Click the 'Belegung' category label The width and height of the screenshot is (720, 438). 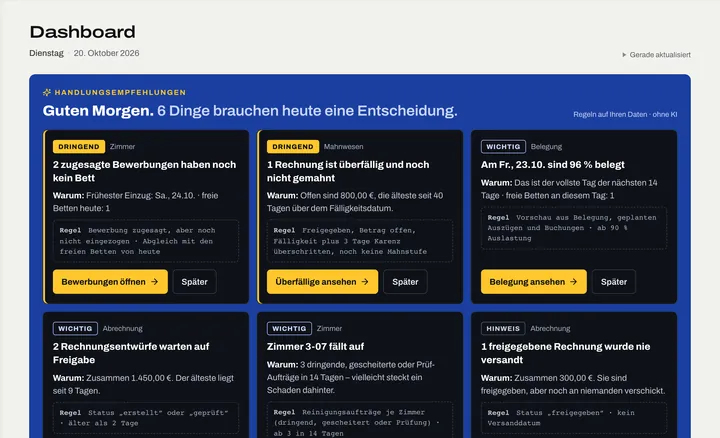pyautogui.click(x=546, y=146)
